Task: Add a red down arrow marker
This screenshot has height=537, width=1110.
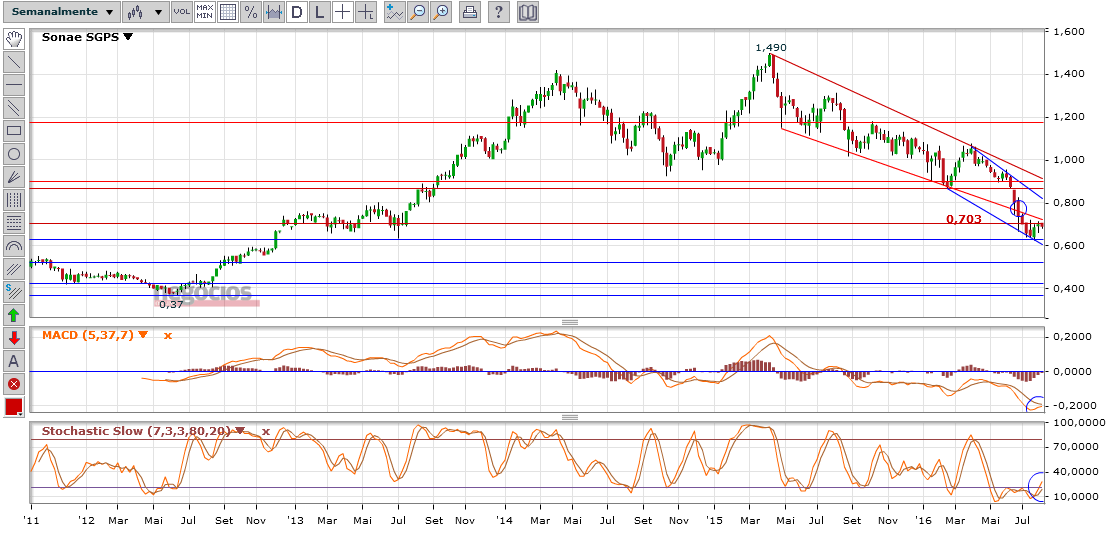Action: coord(14,338)
